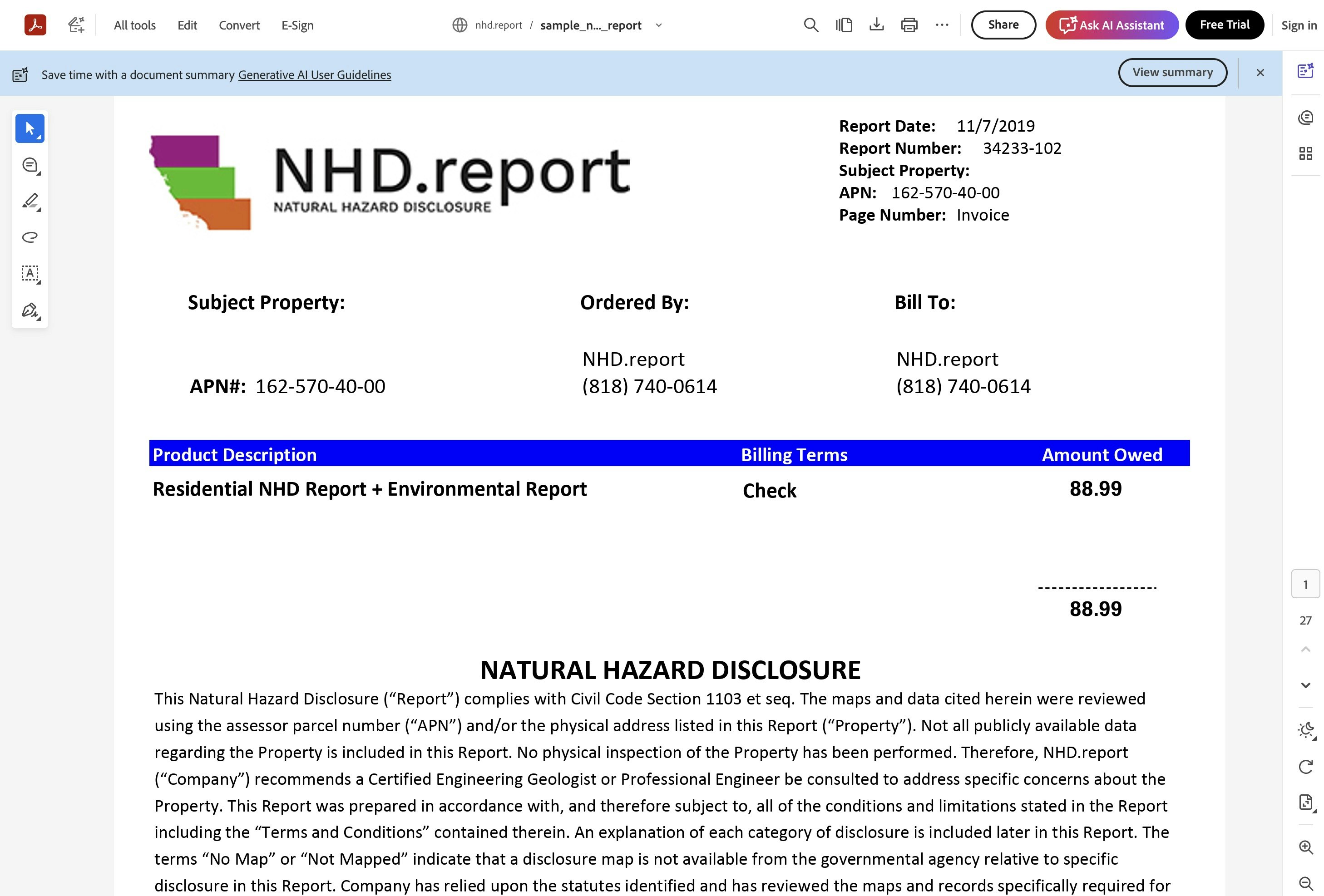Click the report date 11/7/2019

tap(995, 126)
